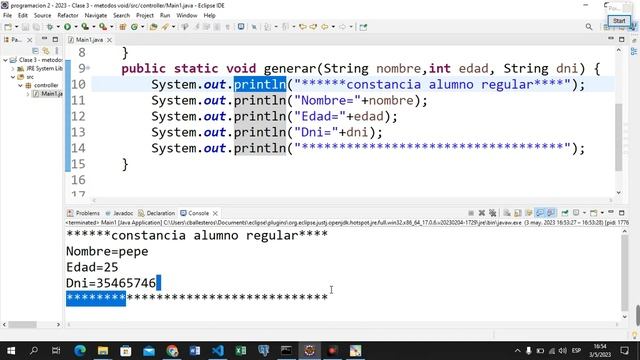Click New Java Class green icon
Viewport: 640px width, 360px height.
point(134,27)
